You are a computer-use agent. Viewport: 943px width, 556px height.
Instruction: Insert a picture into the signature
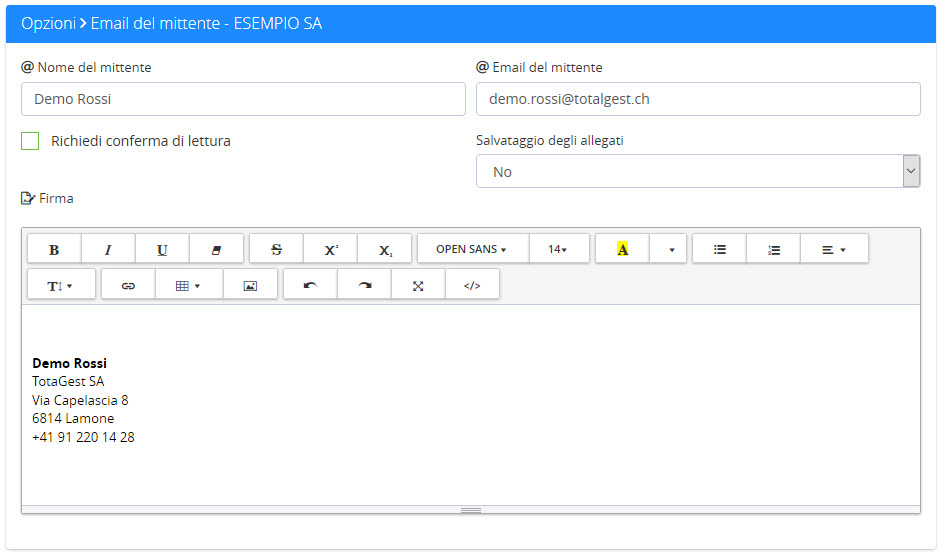tap(250, 285)
